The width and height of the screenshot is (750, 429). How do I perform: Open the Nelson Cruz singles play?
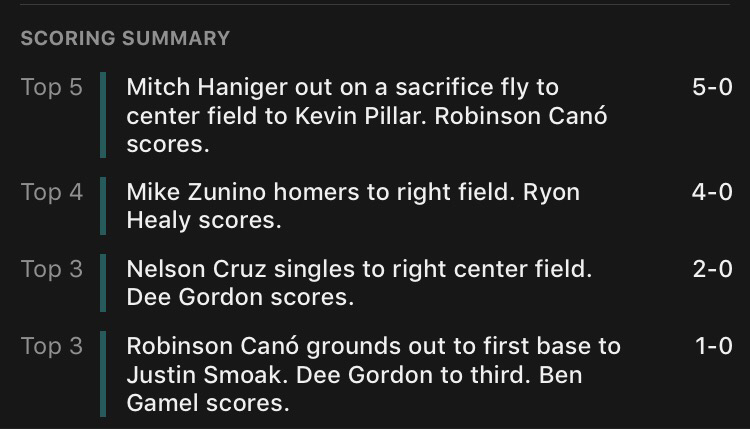point(359,283)
